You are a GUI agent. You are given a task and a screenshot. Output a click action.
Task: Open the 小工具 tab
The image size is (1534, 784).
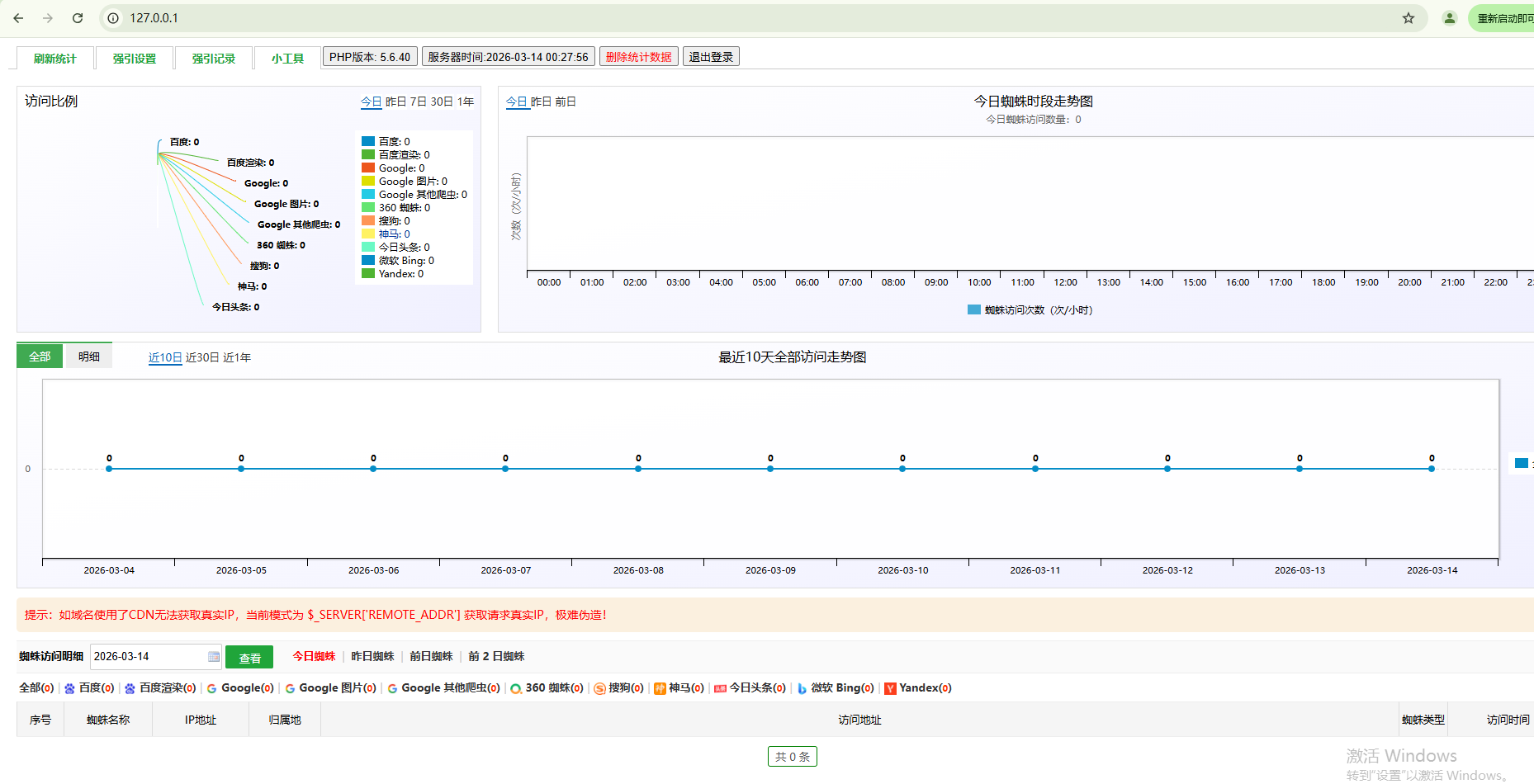point(287,59)
